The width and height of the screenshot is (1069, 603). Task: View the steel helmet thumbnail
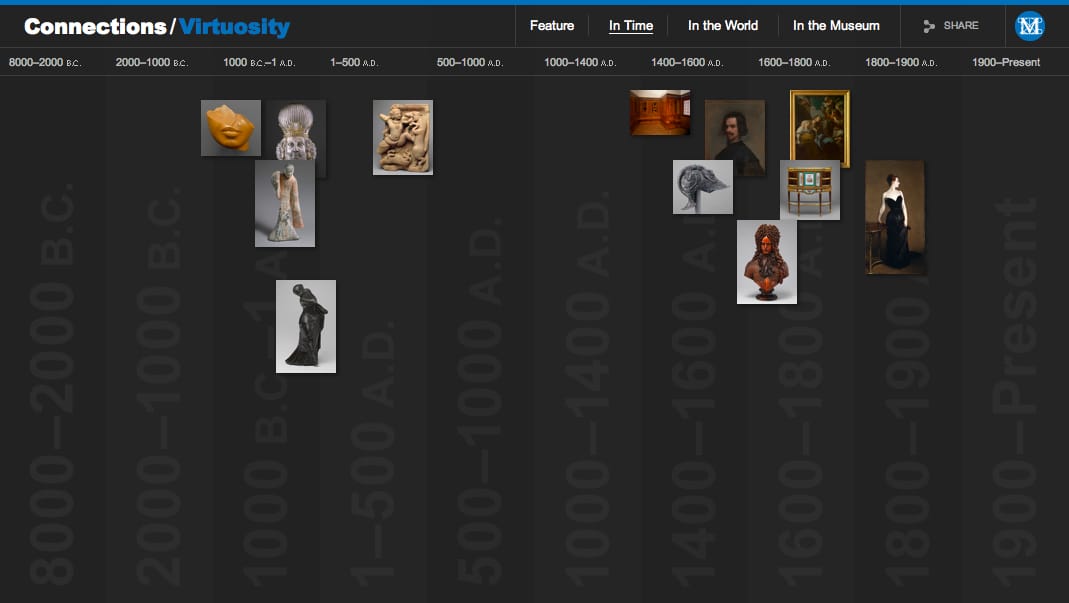pyautogui.click(x=703, y=187)
